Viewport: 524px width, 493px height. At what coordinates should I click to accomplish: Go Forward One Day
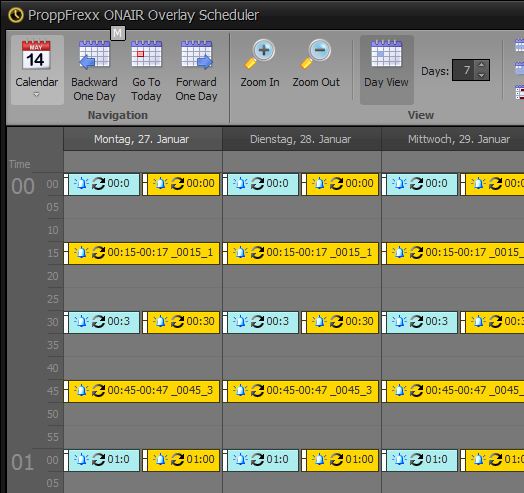pyautogui.click(x=196, y=70)
